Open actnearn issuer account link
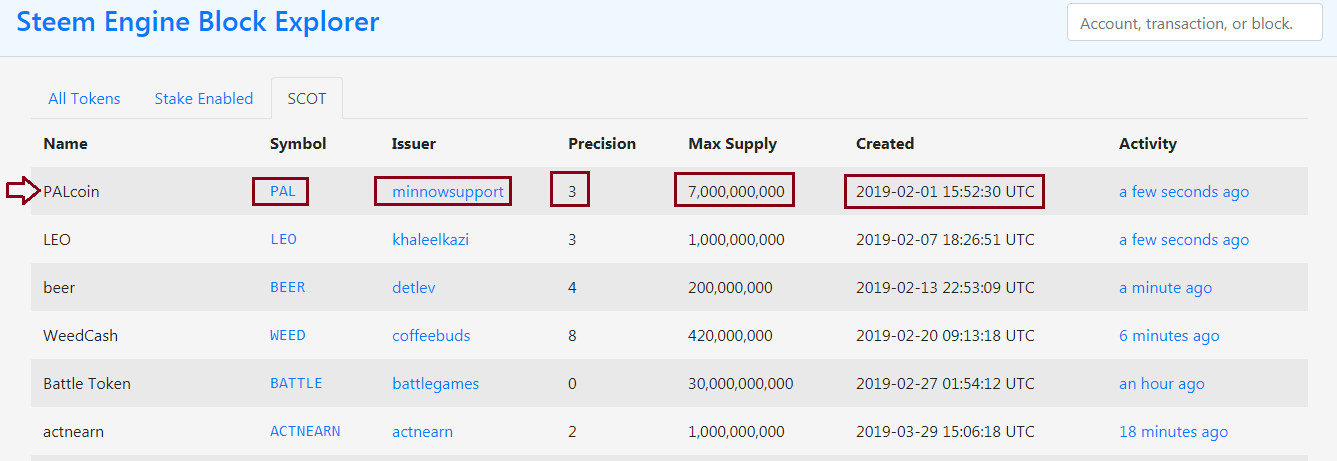The width and height of the screenshot is (1337, 461). pyautogui.click(x=422, y=432)
